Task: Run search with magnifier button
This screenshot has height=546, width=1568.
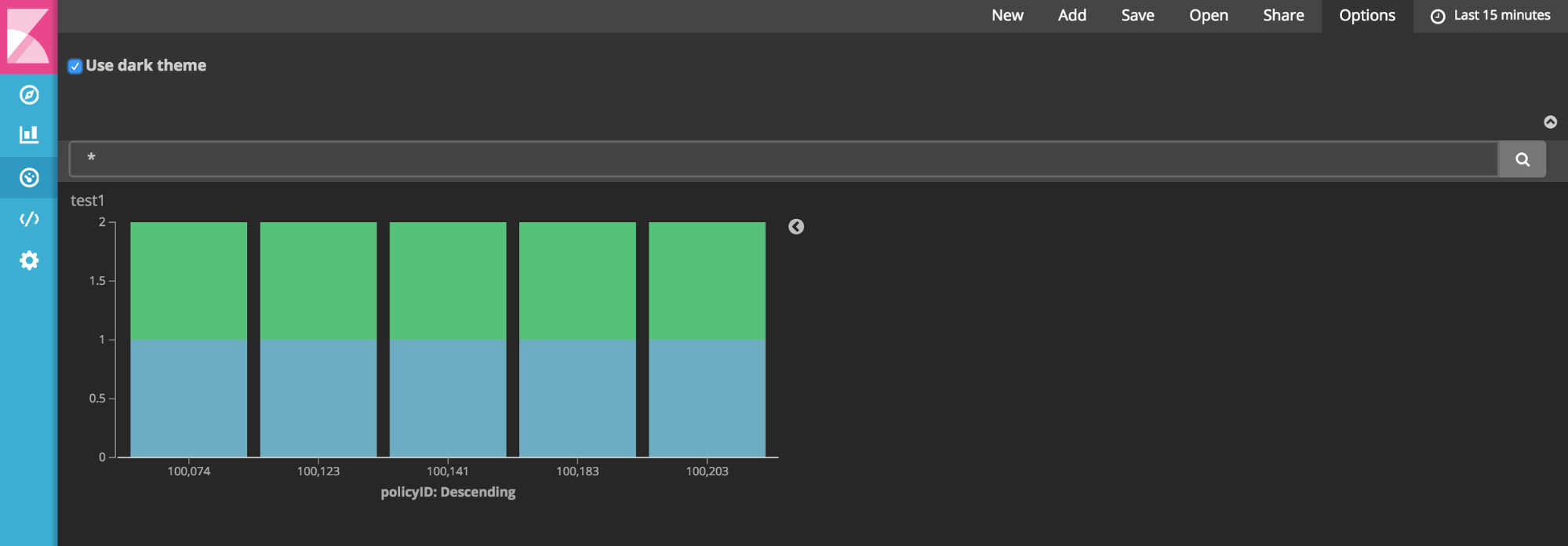Action: click(1523, 159)
